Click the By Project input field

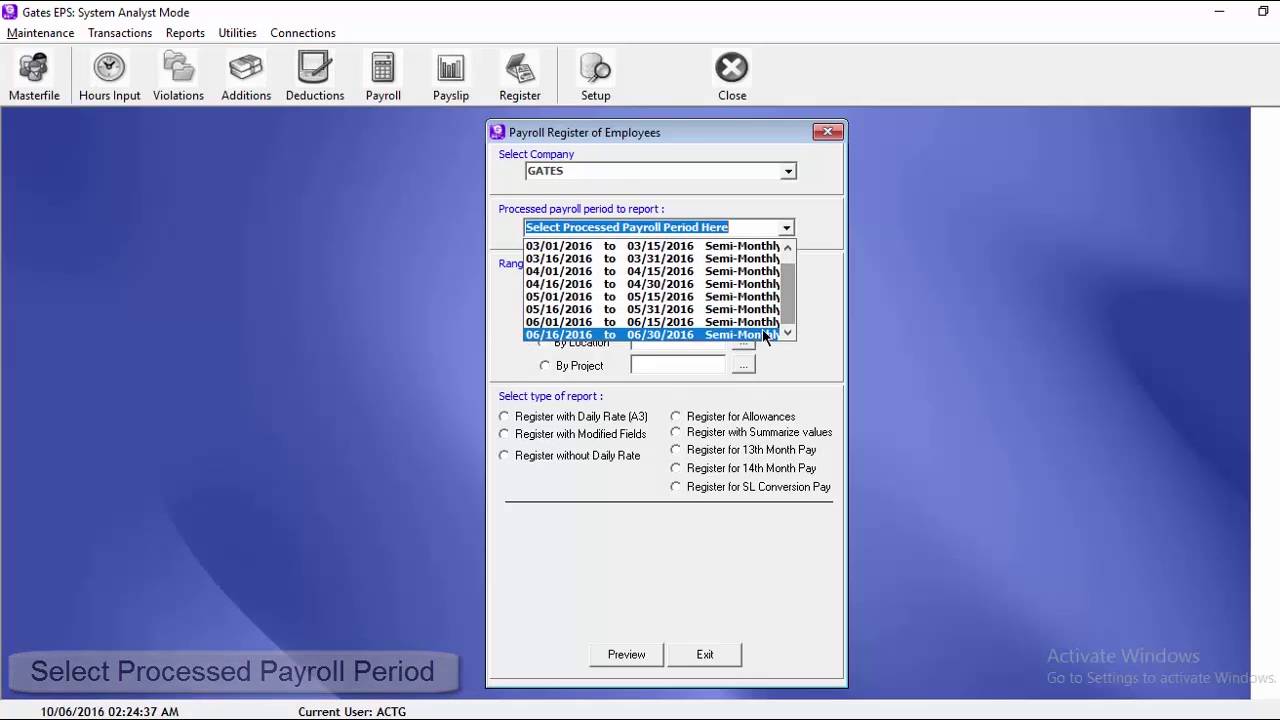pos(678,366)
